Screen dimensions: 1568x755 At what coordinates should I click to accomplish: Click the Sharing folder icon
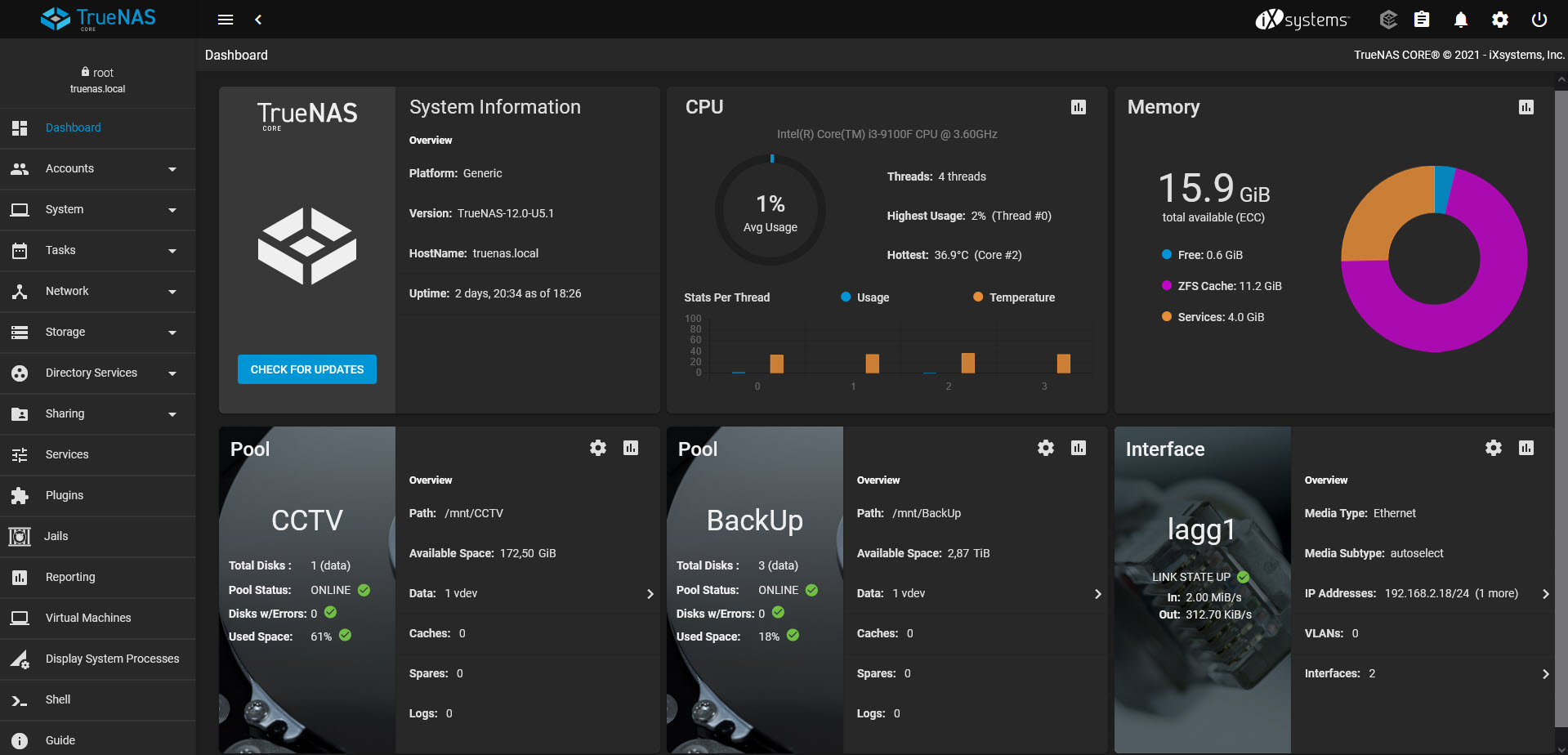pos(20,414)
